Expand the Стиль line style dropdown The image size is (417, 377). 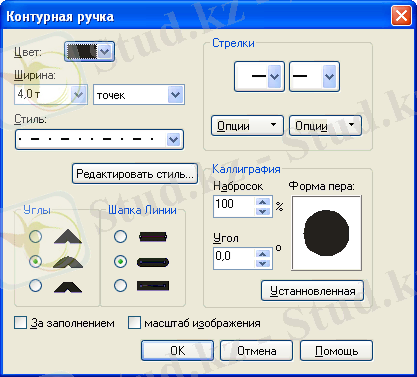pyautogui.click(x=173, y=139)
